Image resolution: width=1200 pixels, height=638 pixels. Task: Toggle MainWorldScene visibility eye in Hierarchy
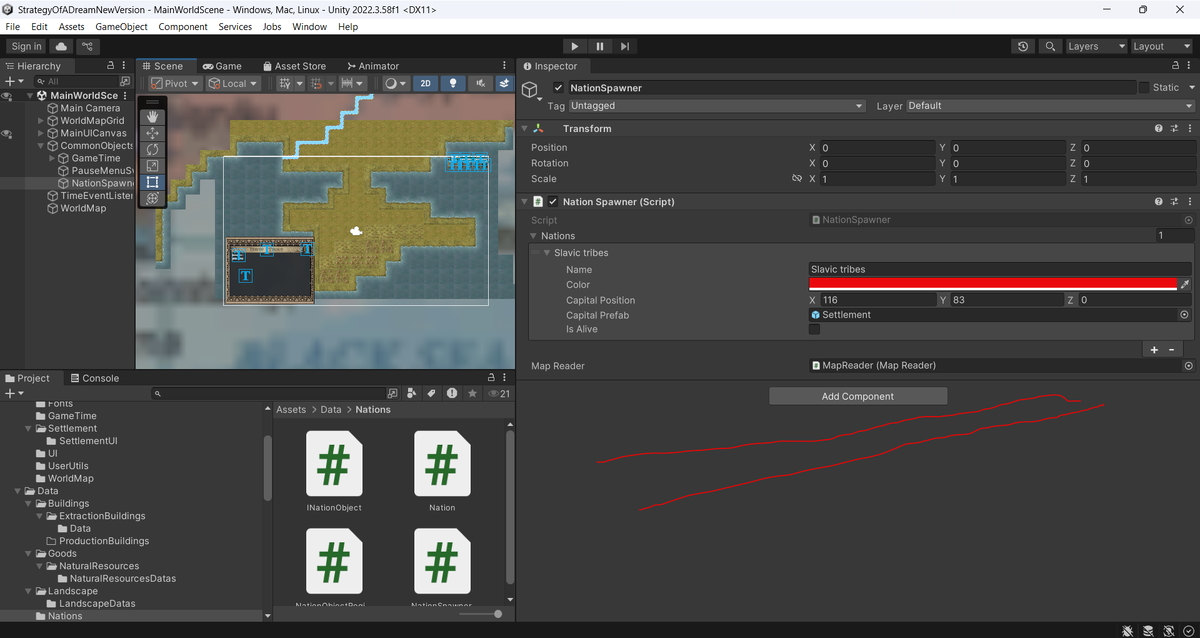[7, 96]
